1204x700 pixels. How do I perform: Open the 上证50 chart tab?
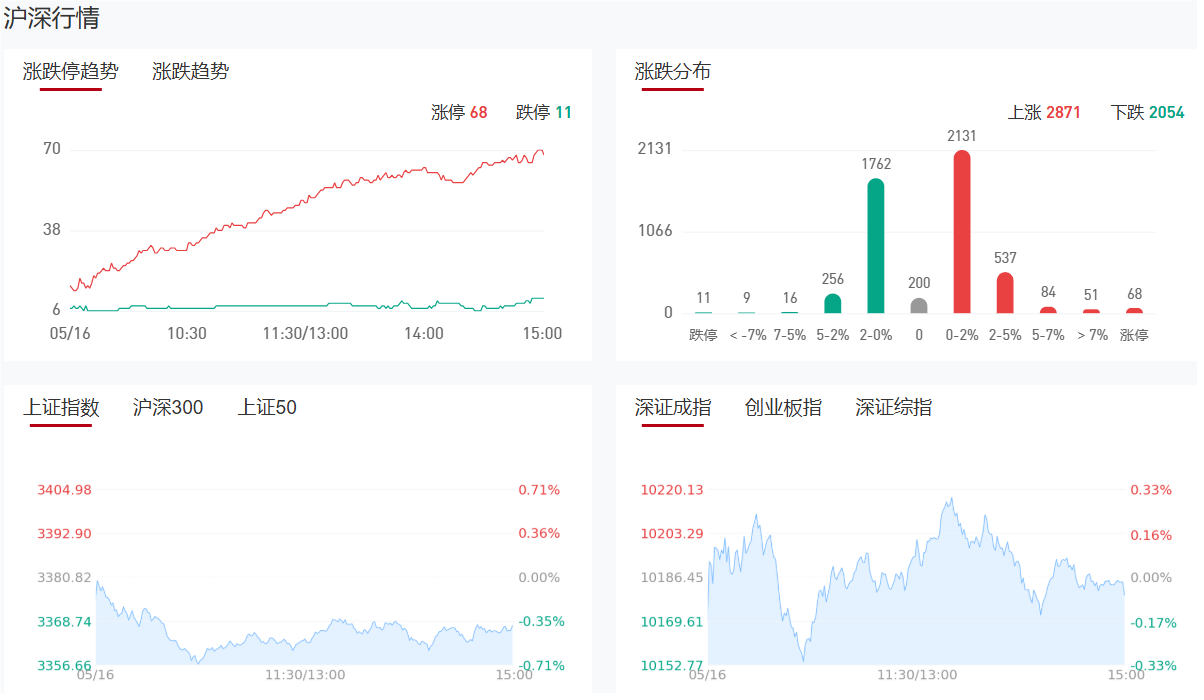[x=267, y=408]
